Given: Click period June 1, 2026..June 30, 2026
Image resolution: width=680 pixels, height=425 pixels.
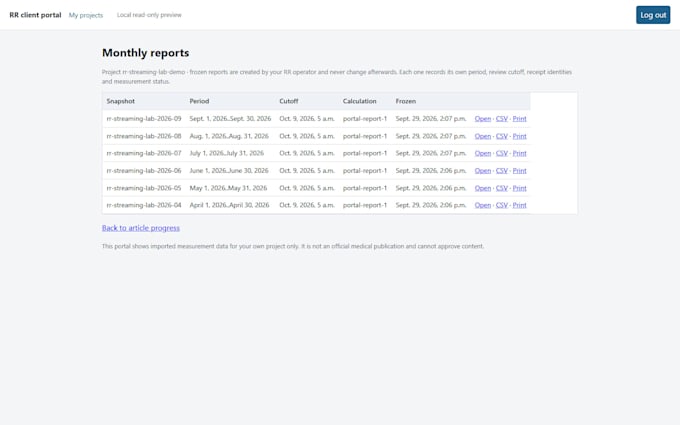Looking at the screenshot, I should coord(229,170).
